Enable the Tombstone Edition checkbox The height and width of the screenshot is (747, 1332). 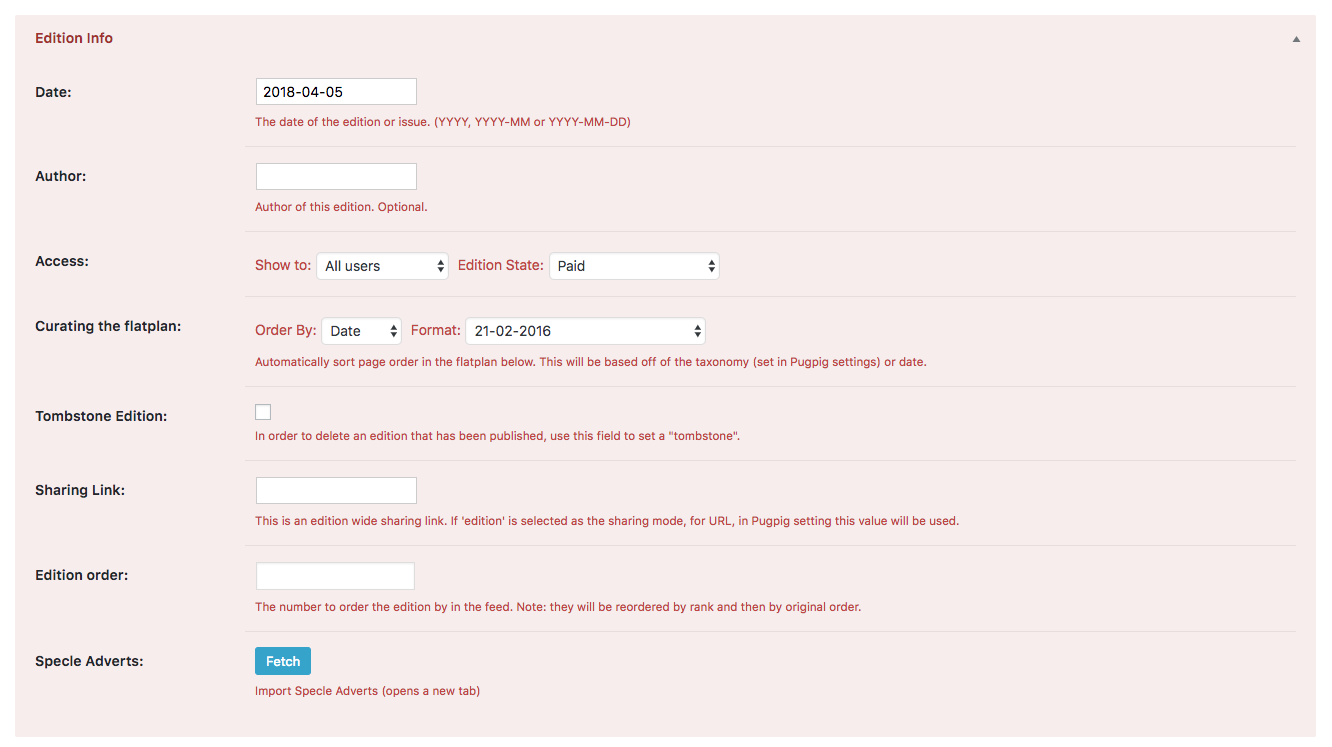[263, 412]
